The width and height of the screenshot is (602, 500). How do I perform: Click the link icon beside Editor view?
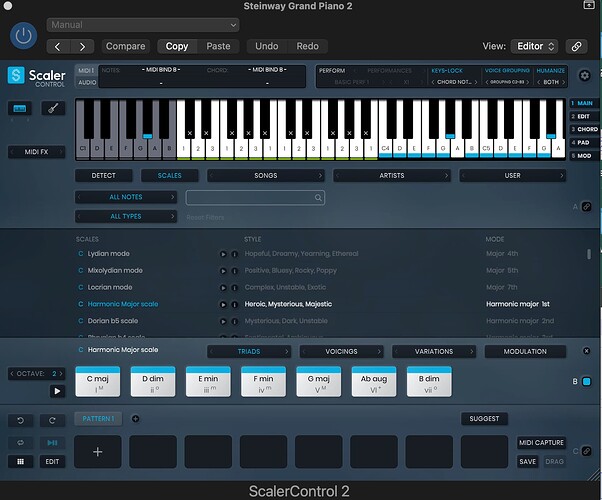[x=576, y=46]
